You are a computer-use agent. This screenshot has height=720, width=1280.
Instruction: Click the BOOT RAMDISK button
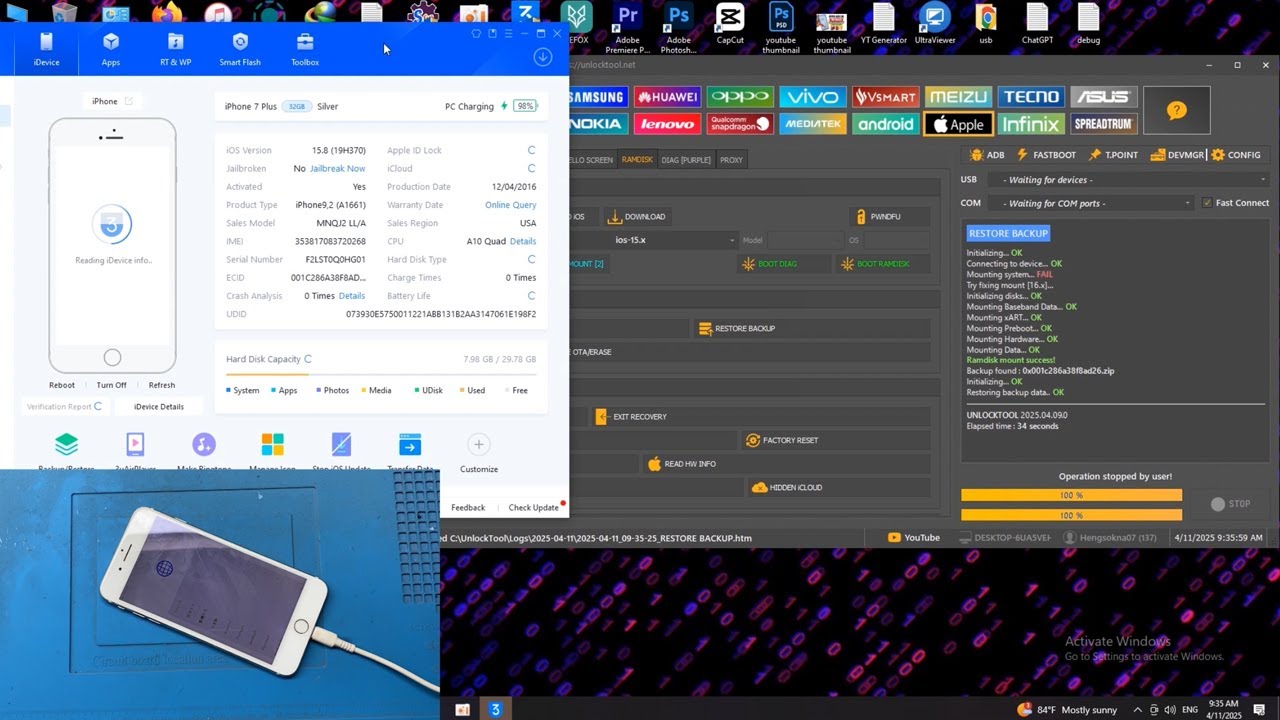pyautogui.click(x=884, y=264)
